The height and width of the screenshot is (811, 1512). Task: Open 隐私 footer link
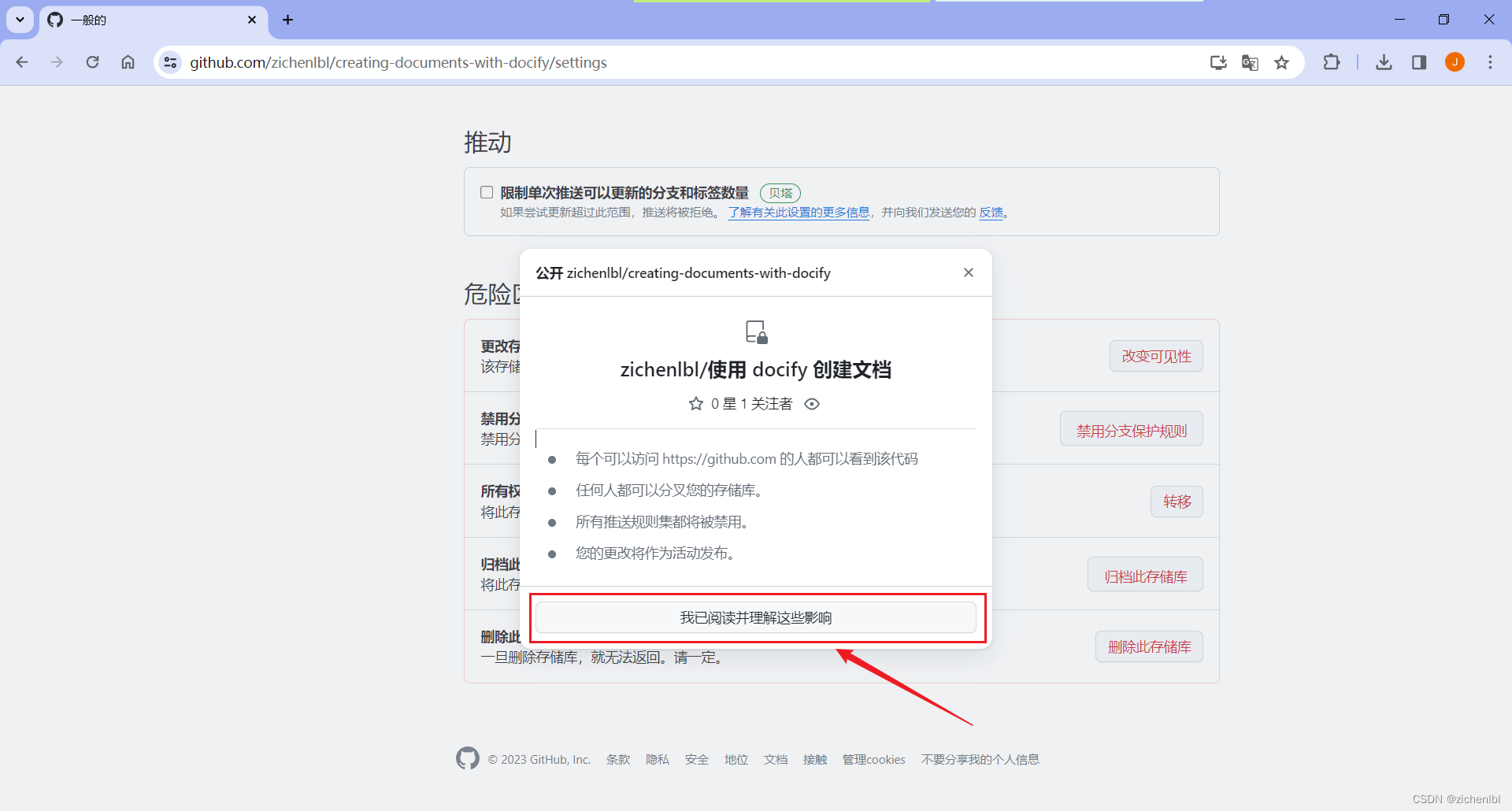point(658,760)
